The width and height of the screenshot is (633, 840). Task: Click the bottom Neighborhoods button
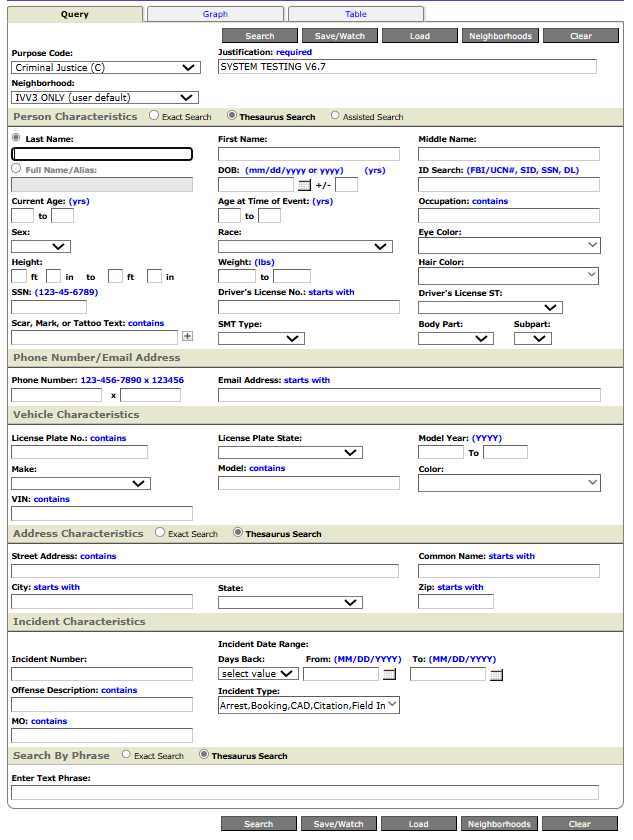[x=498, y=824]
